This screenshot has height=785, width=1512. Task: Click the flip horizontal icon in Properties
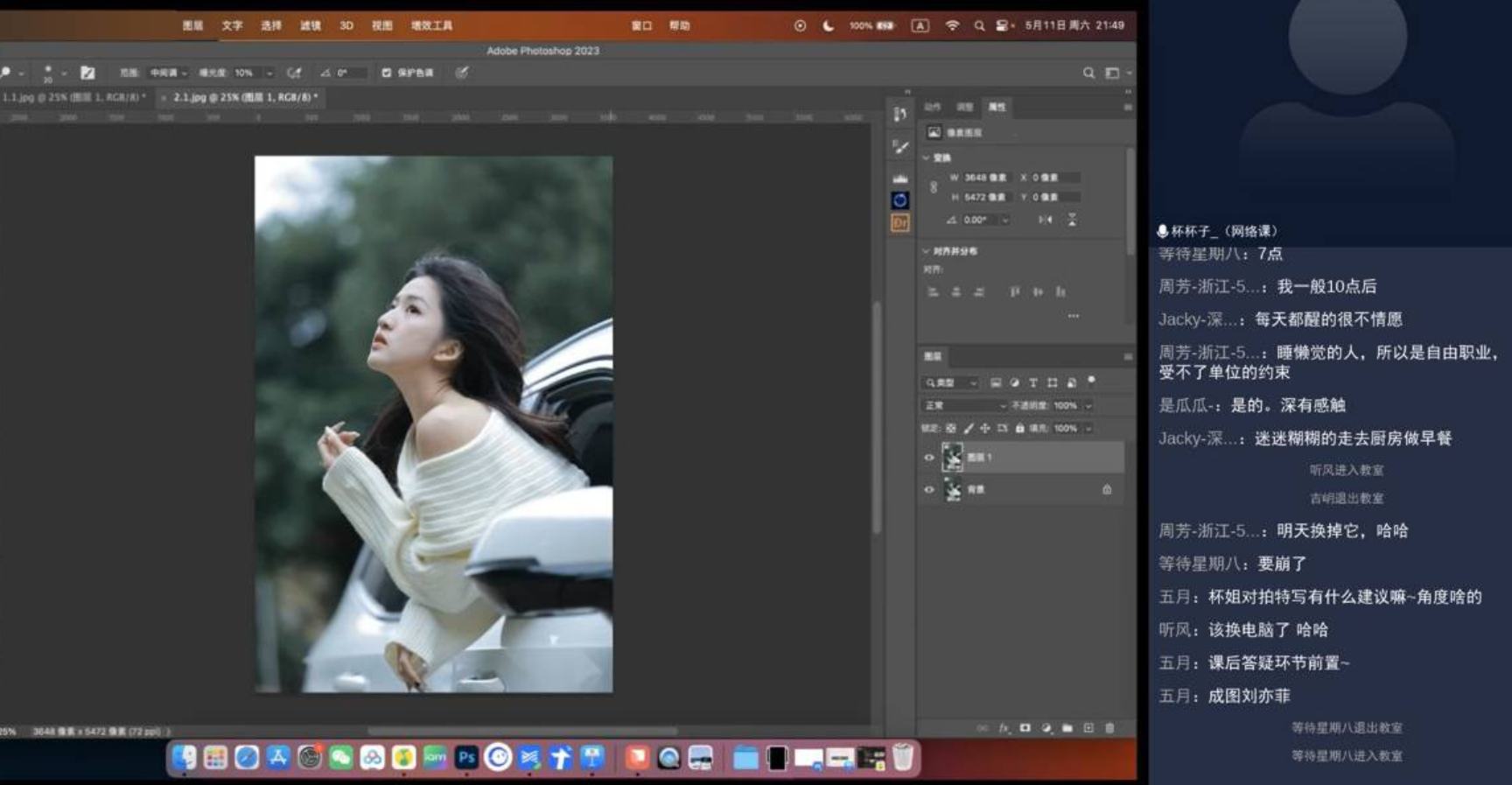pos(1045,220)
